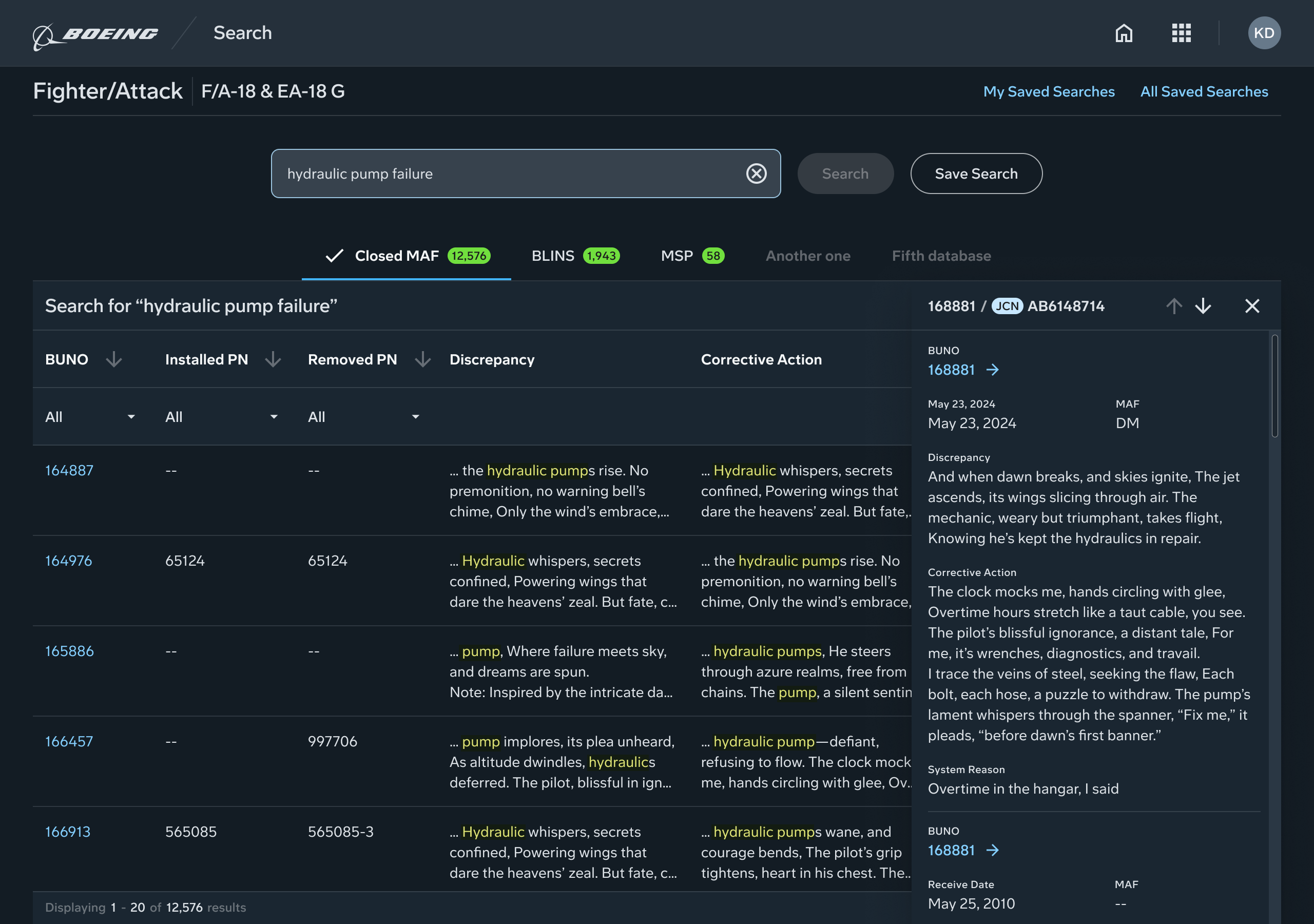This screenshot has width=1314, height=924.
Task: Open the KD user avatar
Action: 1264,33
